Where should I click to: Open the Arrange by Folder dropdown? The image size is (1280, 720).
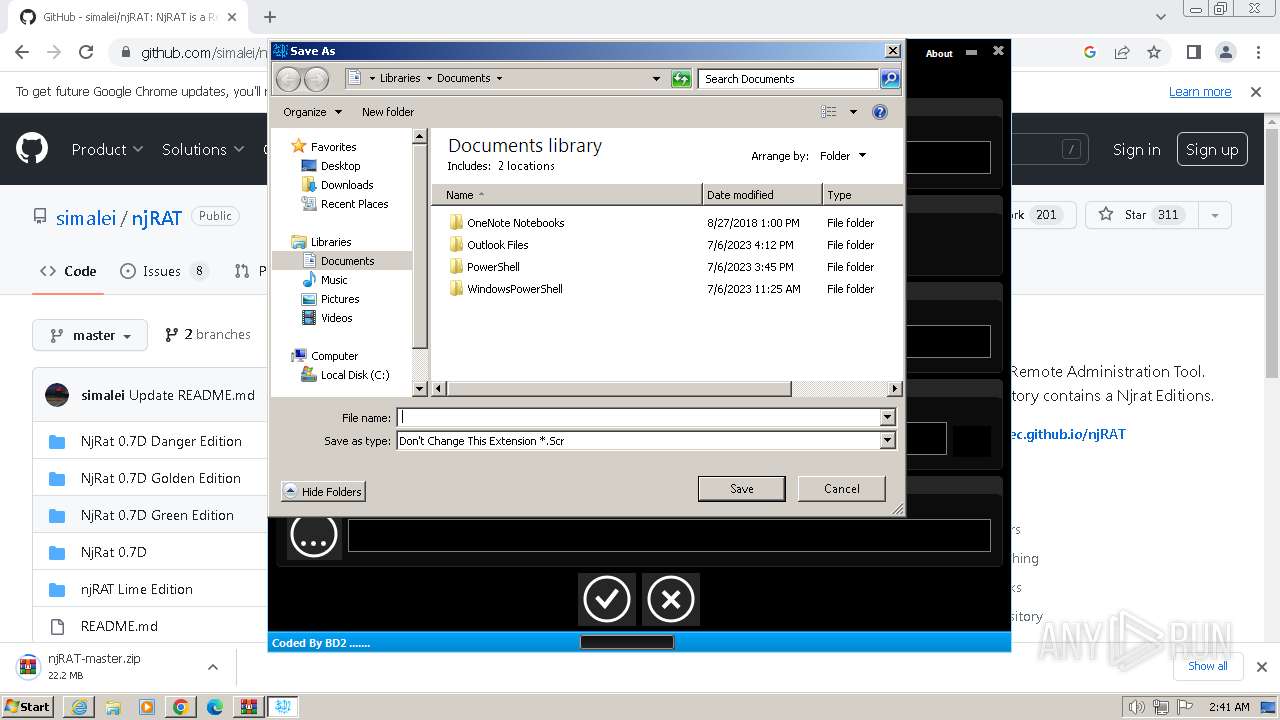tap(843, 156)
